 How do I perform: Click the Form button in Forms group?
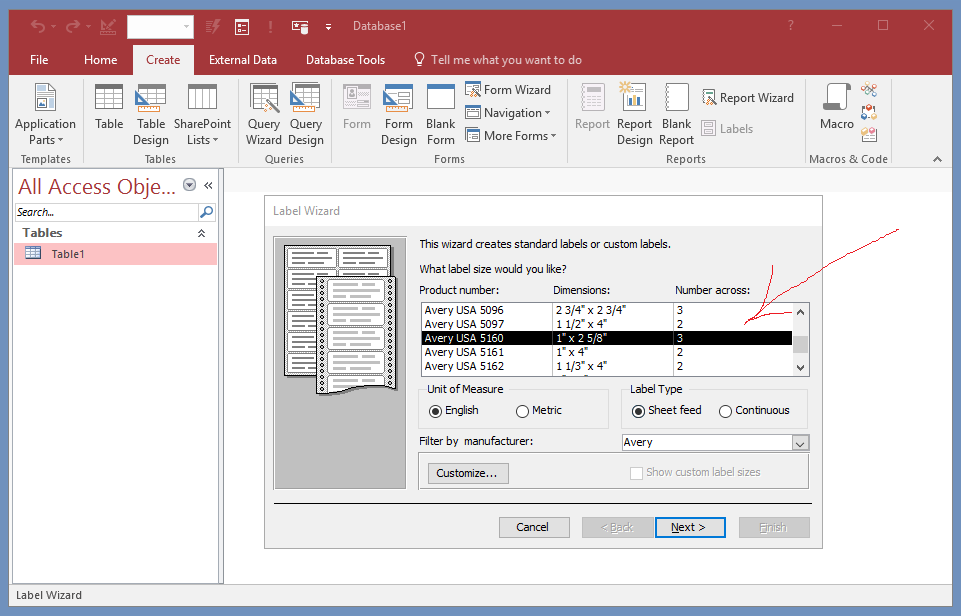[x=357, y=108]
